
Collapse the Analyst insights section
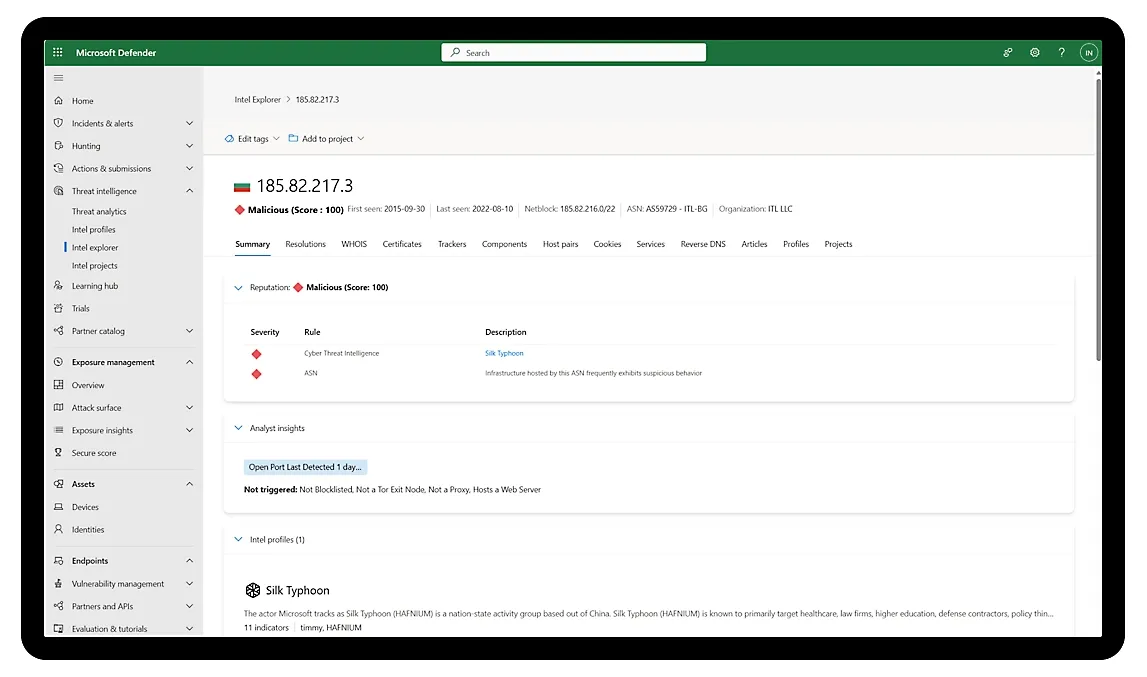coord(238,428)
